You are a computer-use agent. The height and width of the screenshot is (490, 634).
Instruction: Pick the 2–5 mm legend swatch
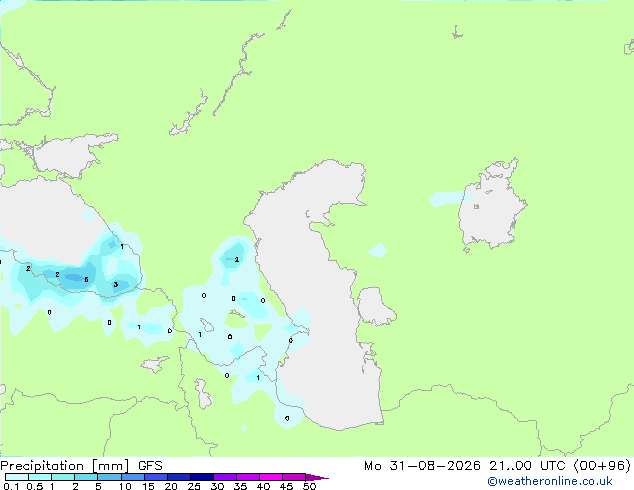click(x=86, y=477)
